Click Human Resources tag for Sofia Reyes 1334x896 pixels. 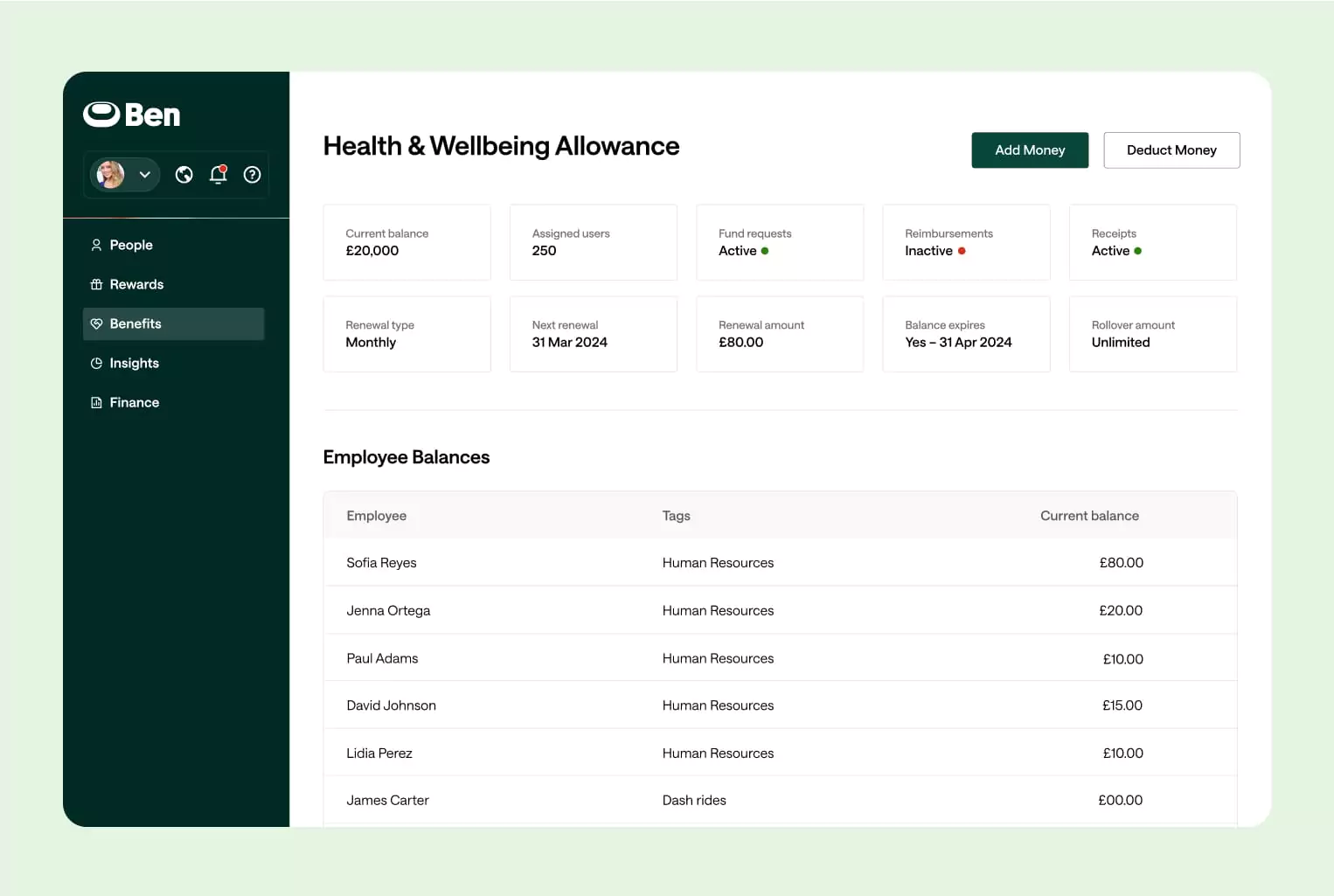click(x=718, y=563)
